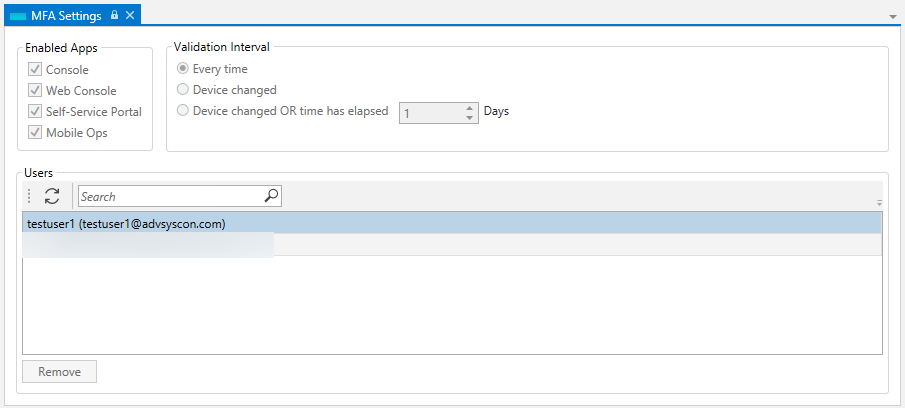
Task: Decrease the Days value with down arrow
Action: tap(470, 118)
